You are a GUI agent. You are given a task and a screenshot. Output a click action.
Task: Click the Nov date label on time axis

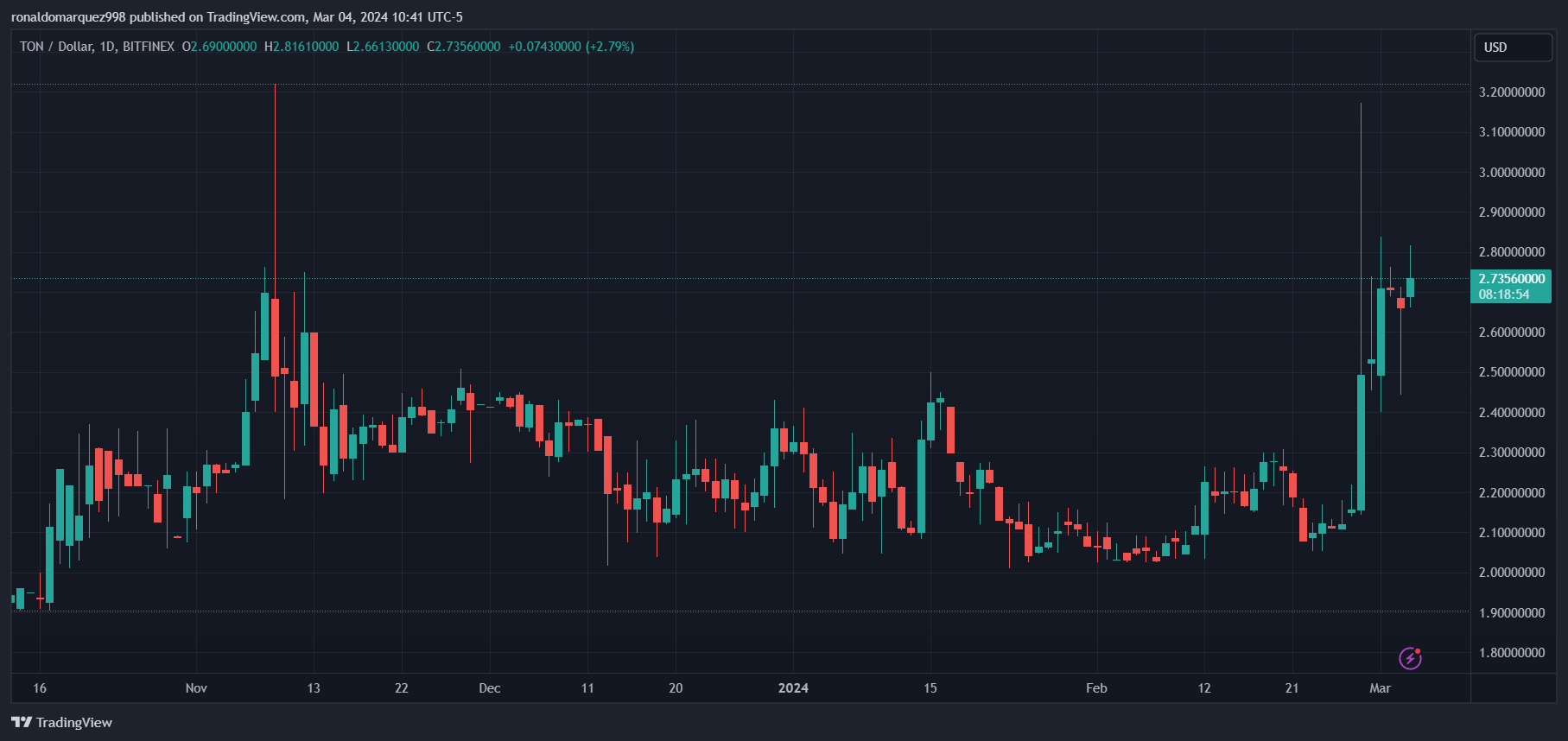click(x=196, y=688)
